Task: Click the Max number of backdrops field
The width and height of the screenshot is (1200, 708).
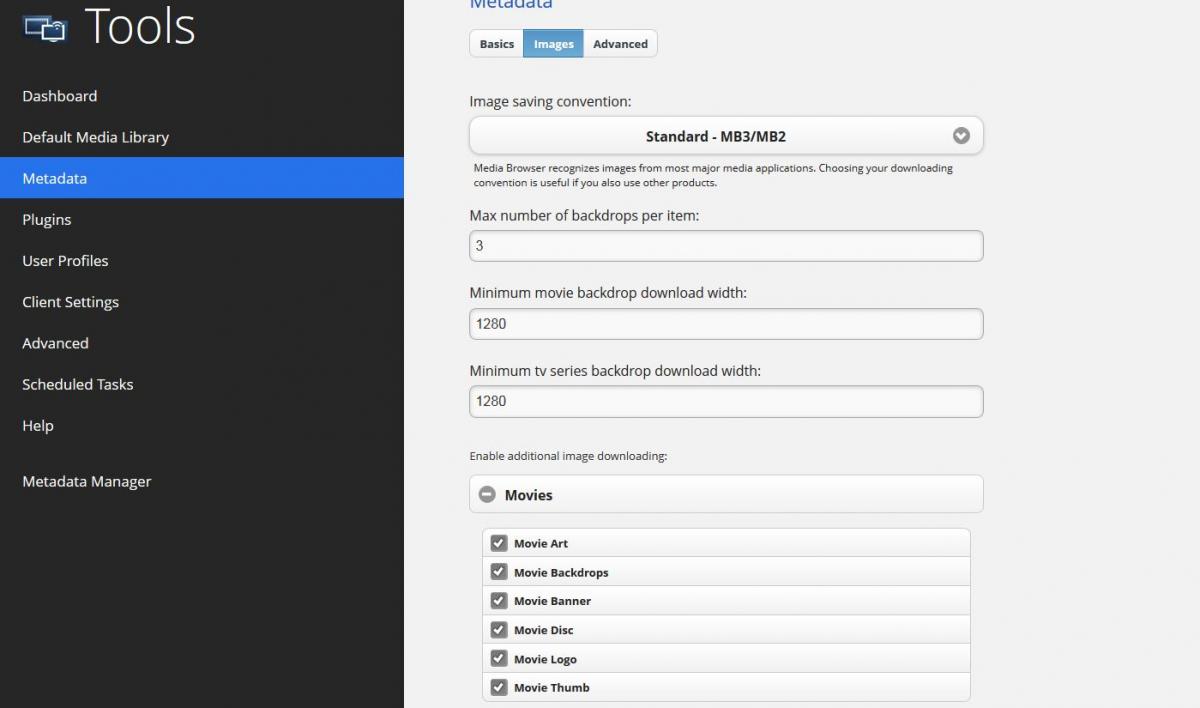Action: pyautogui.click(x=725, y=246)
